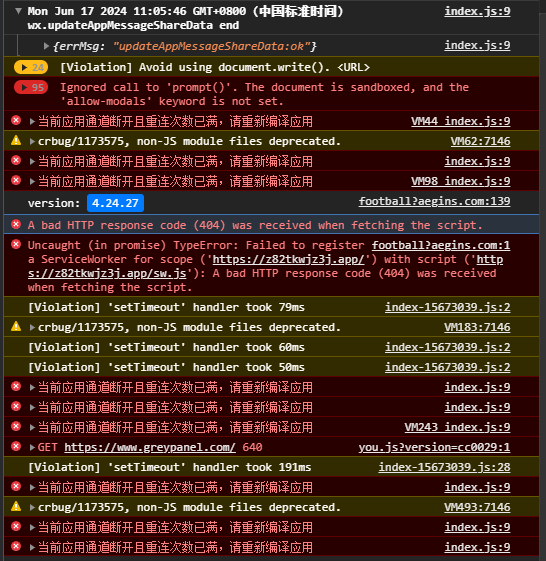This screenshot has width=546, height=561.
Task: Expand the GET greypanel.com 640 error
Action: [x=32, y=448]
